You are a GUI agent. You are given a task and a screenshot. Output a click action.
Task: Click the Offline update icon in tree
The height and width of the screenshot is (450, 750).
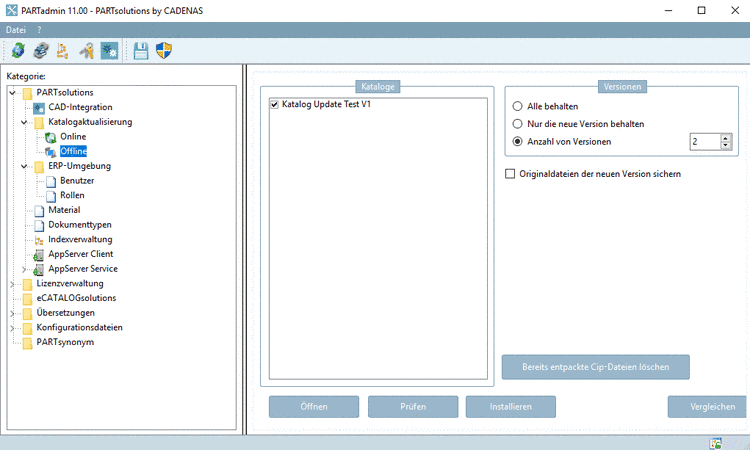[51, 152]
